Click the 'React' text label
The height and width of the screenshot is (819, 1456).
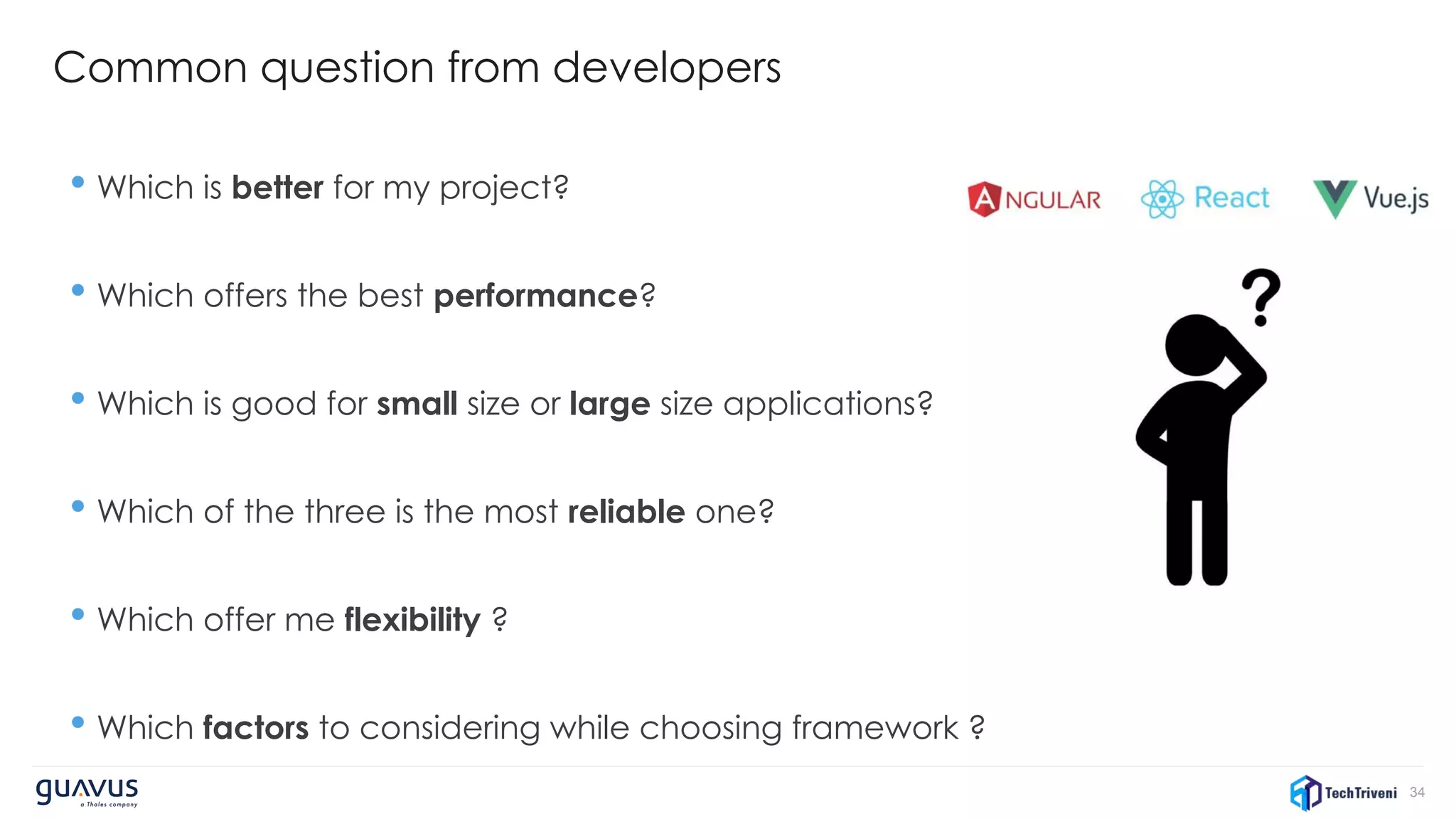click(1232, 198)
